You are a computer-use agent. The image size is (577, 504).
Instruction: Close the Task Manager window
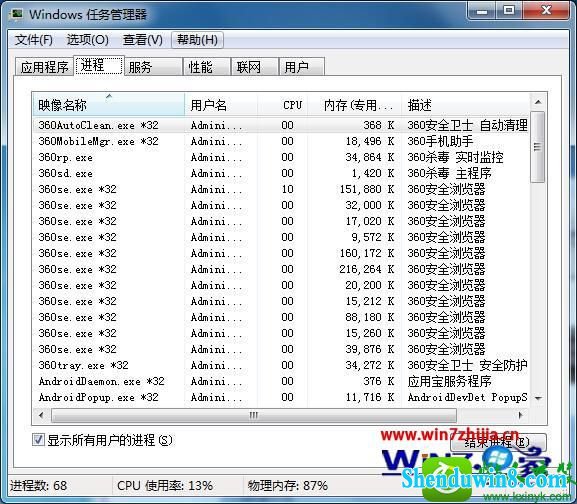(x=546, y=10)
